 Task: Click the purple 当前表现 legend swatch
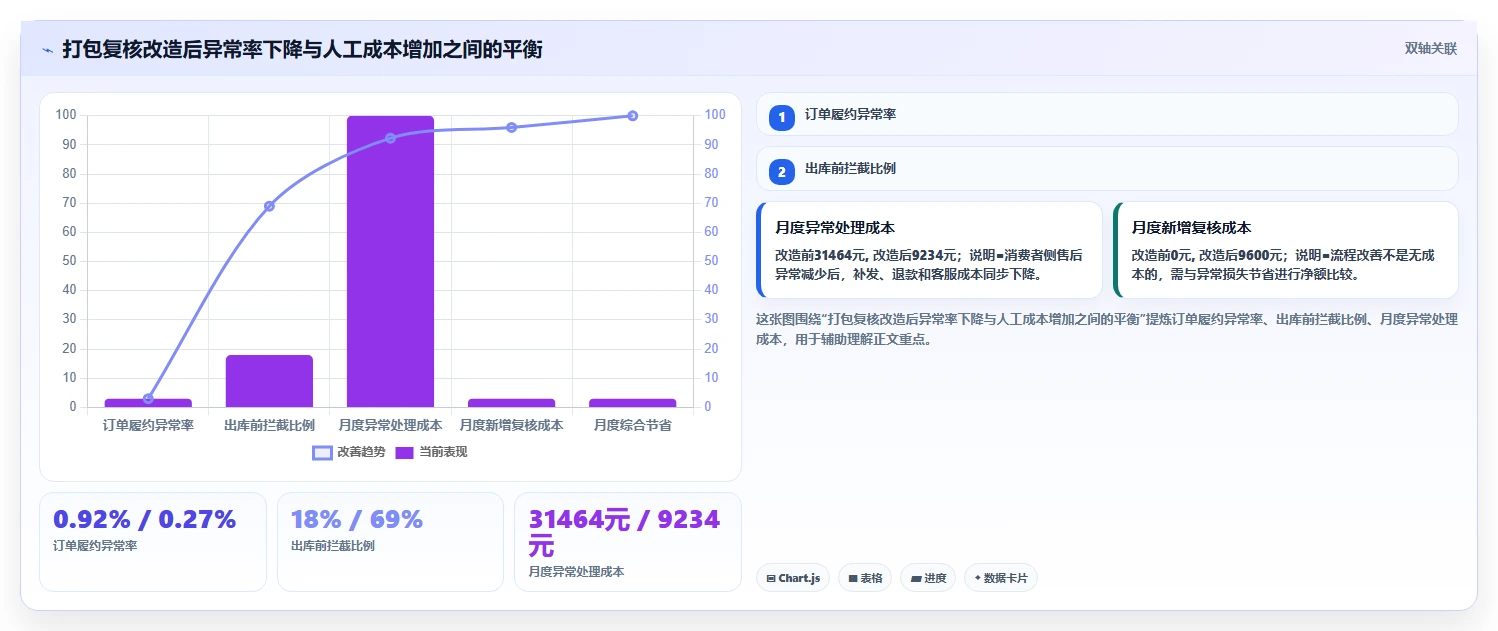click(405, 452)
